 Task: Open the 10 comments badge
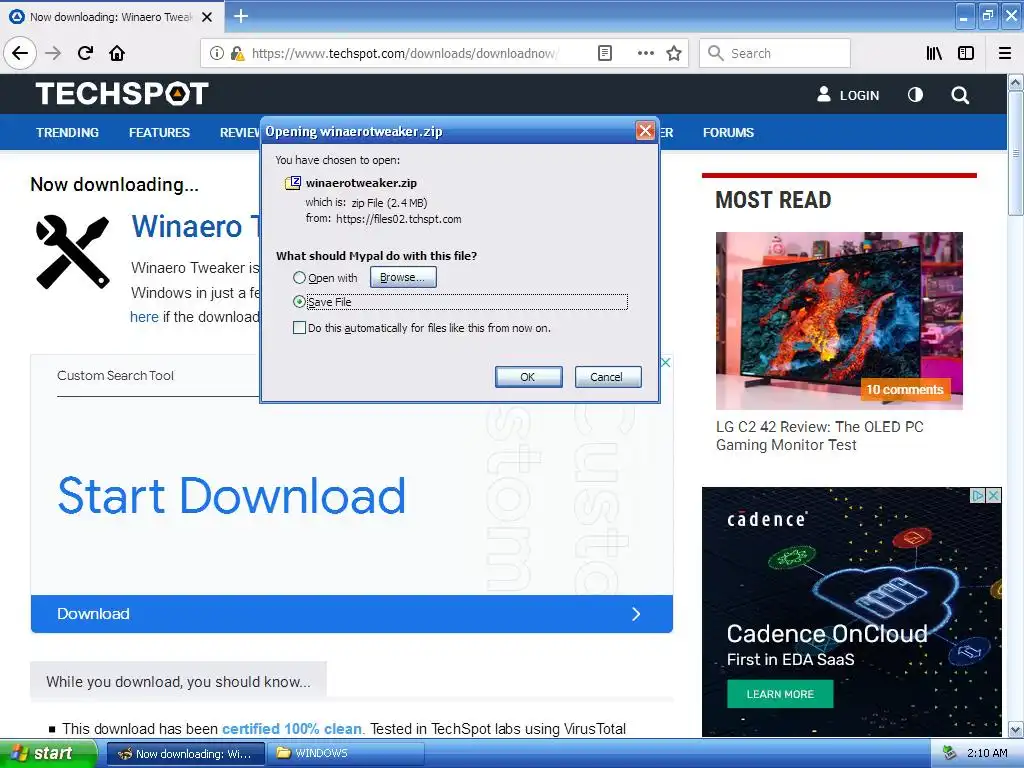tap(905, 390)
